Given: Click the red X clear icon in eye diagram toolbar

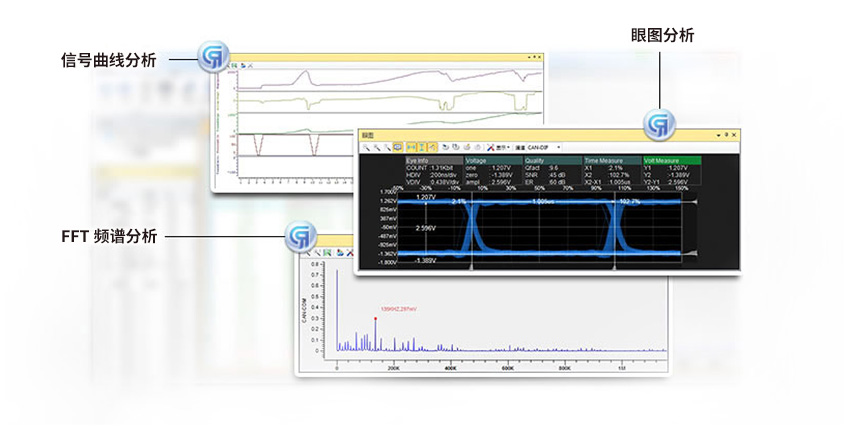Looking at the screenshot, I should 491,147.
